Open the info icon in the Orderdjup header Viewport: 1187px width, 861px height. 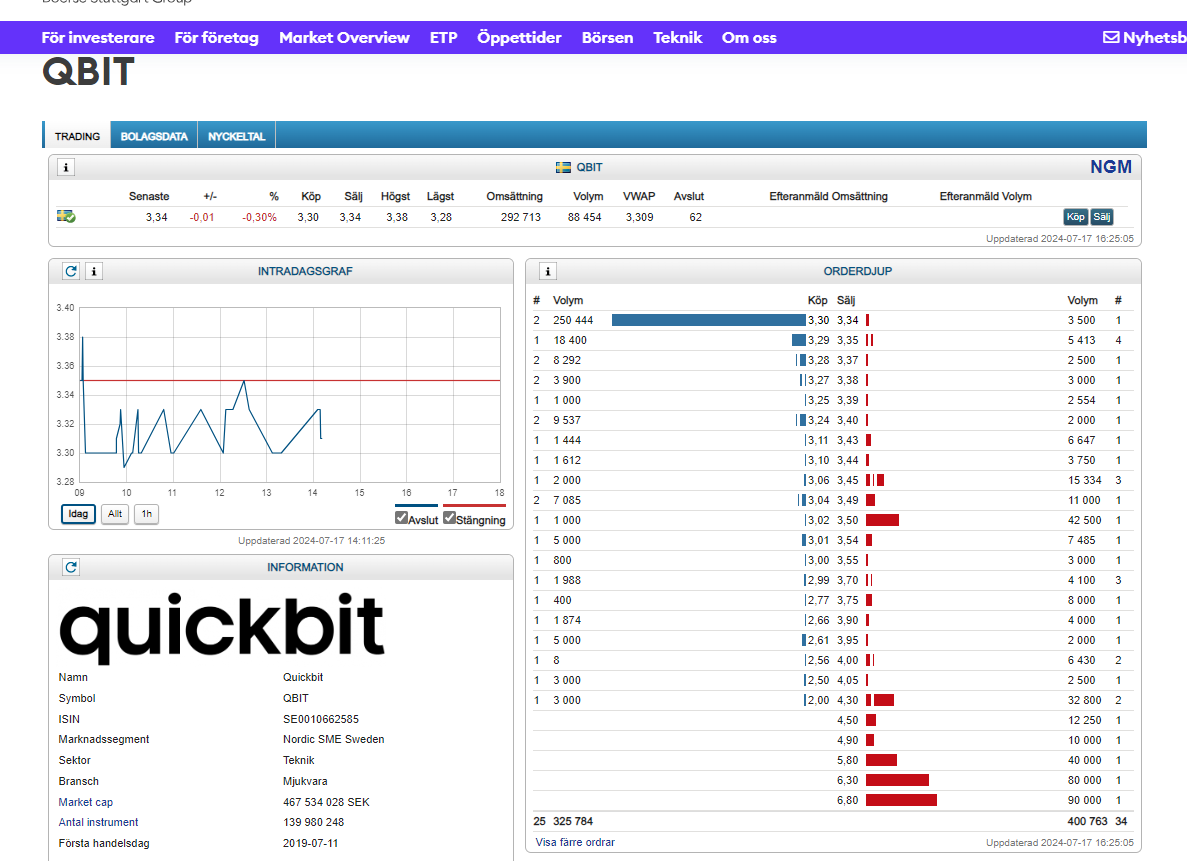pyautogui.click(x=548, y=271)
